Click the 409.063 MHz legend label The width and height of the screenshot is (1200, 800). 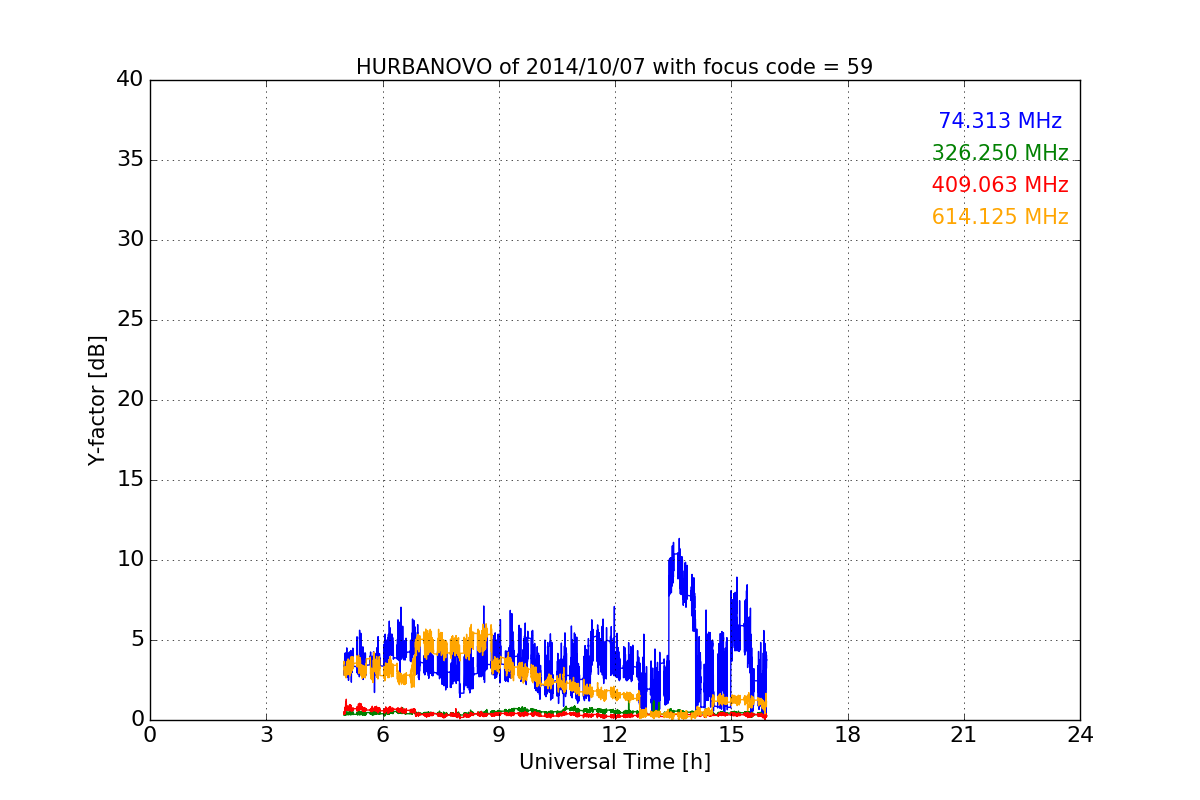[1000, 185]
